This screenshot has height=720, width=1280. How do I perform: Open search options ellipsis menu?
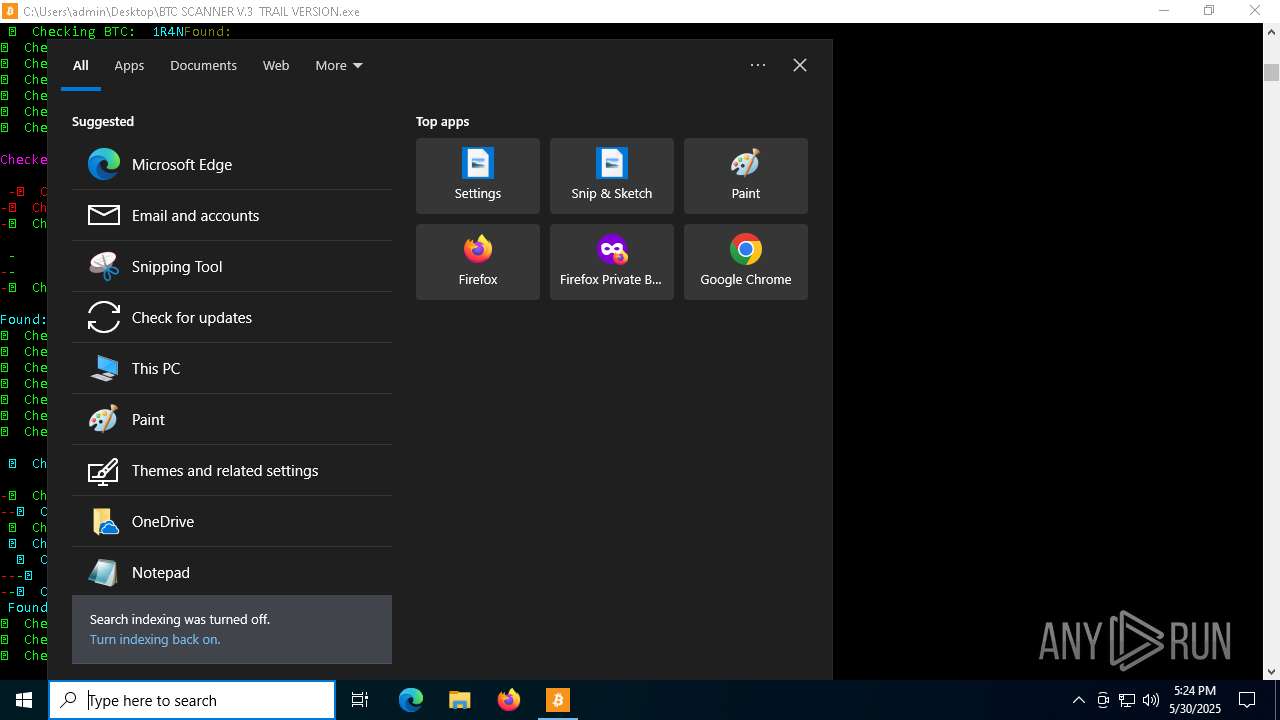(x=758, y=65)
